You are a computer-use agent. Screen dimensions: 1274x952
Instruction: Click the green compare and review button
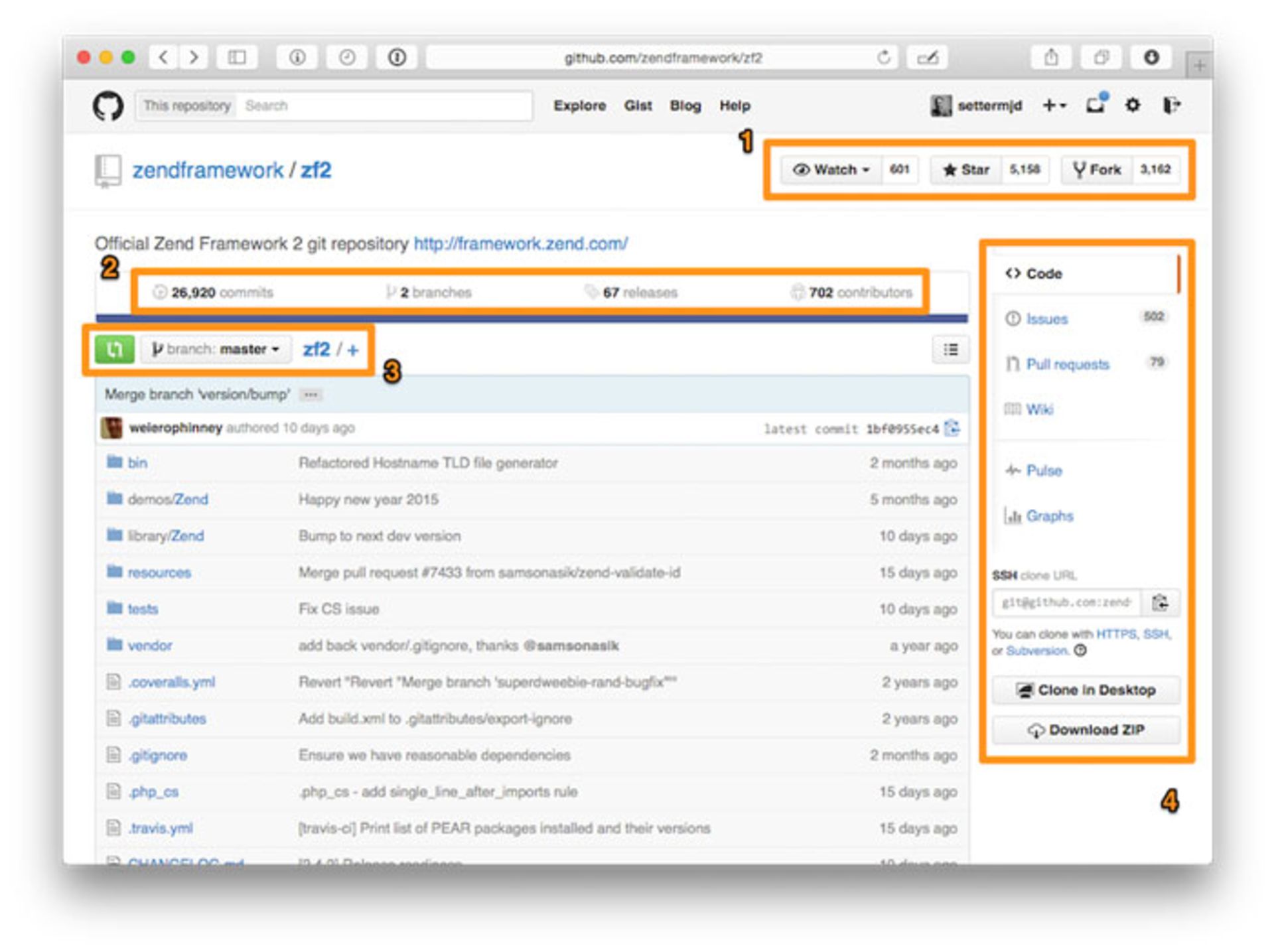[114, 349]
